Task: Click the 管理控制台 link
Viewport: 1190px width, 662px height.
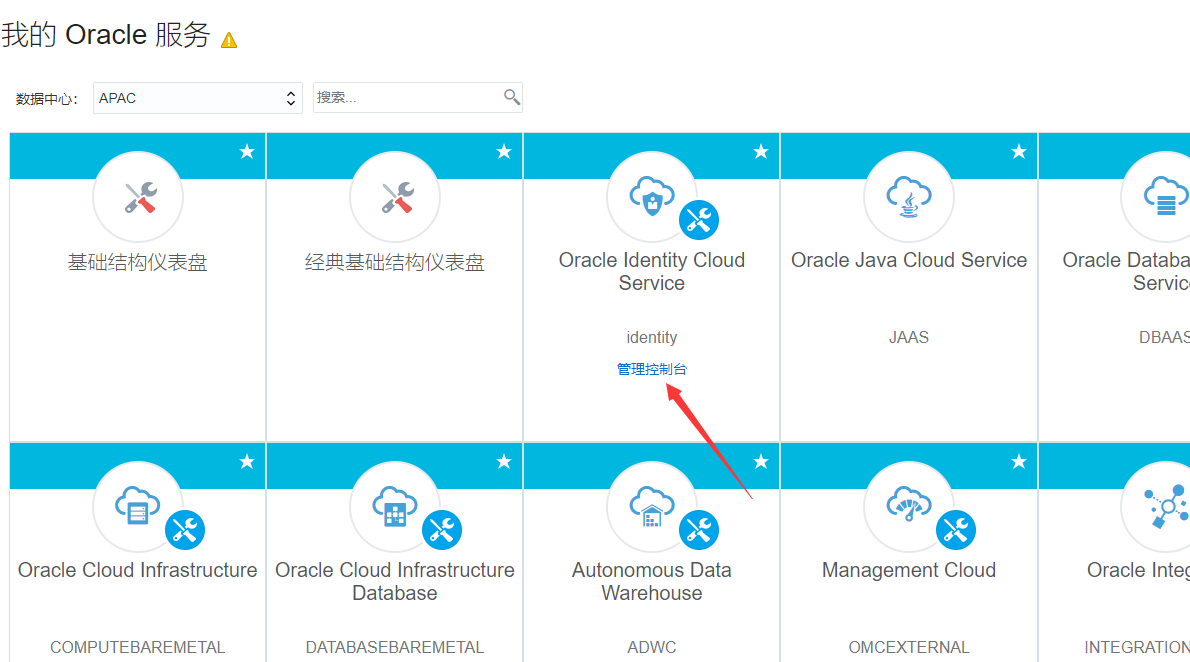Action: [652, 369]
